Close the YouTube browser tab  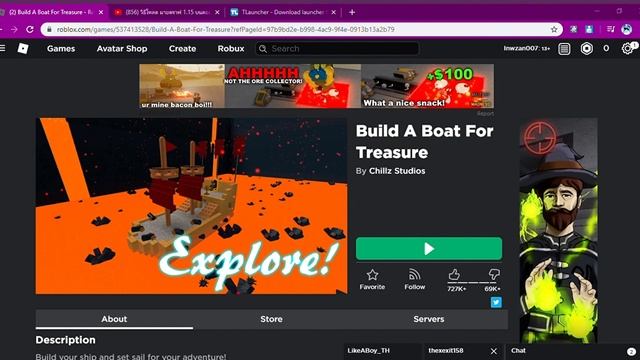click(x=217, y=12)
